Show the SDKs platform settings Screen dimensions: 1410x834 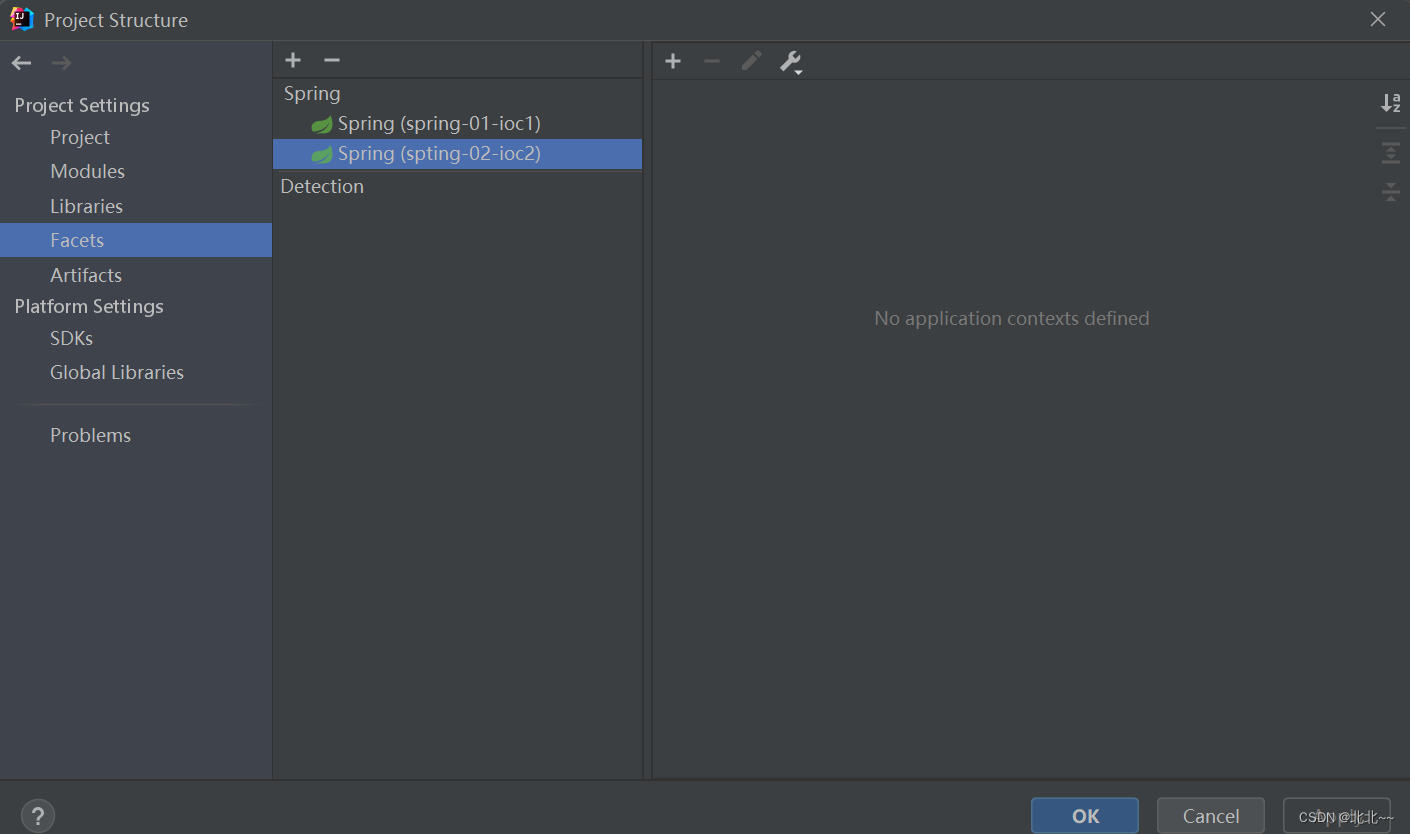[x=72, y=338]
